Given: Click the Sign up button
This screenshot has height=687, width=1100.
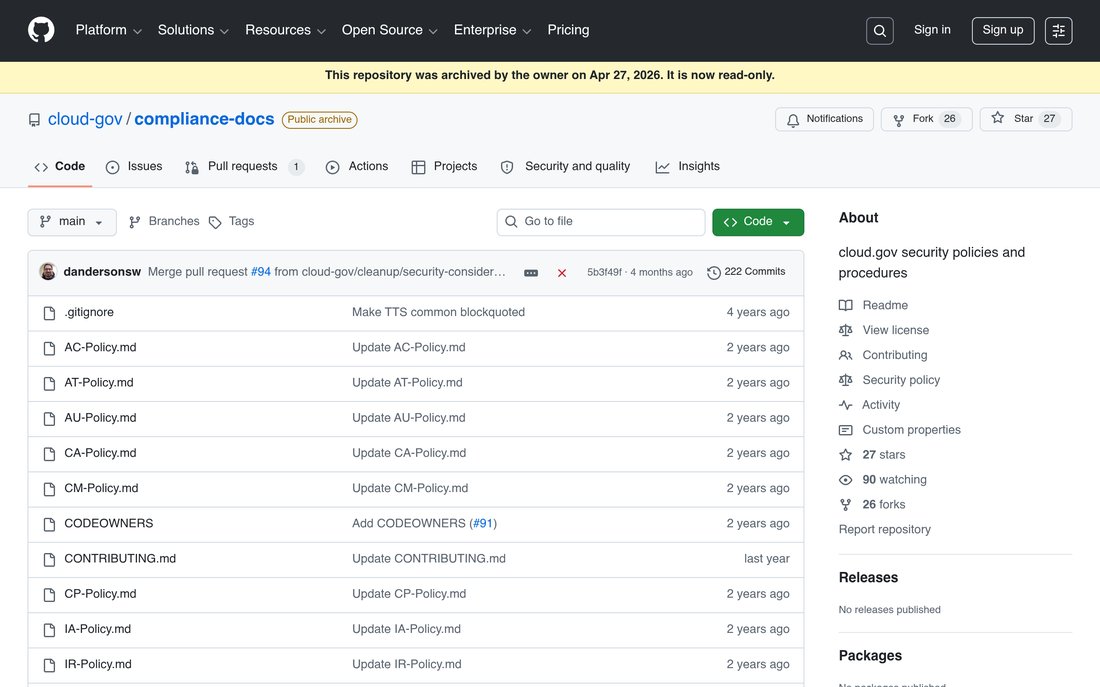Looking at the screenshot, I should click(x=1002, y=31).
